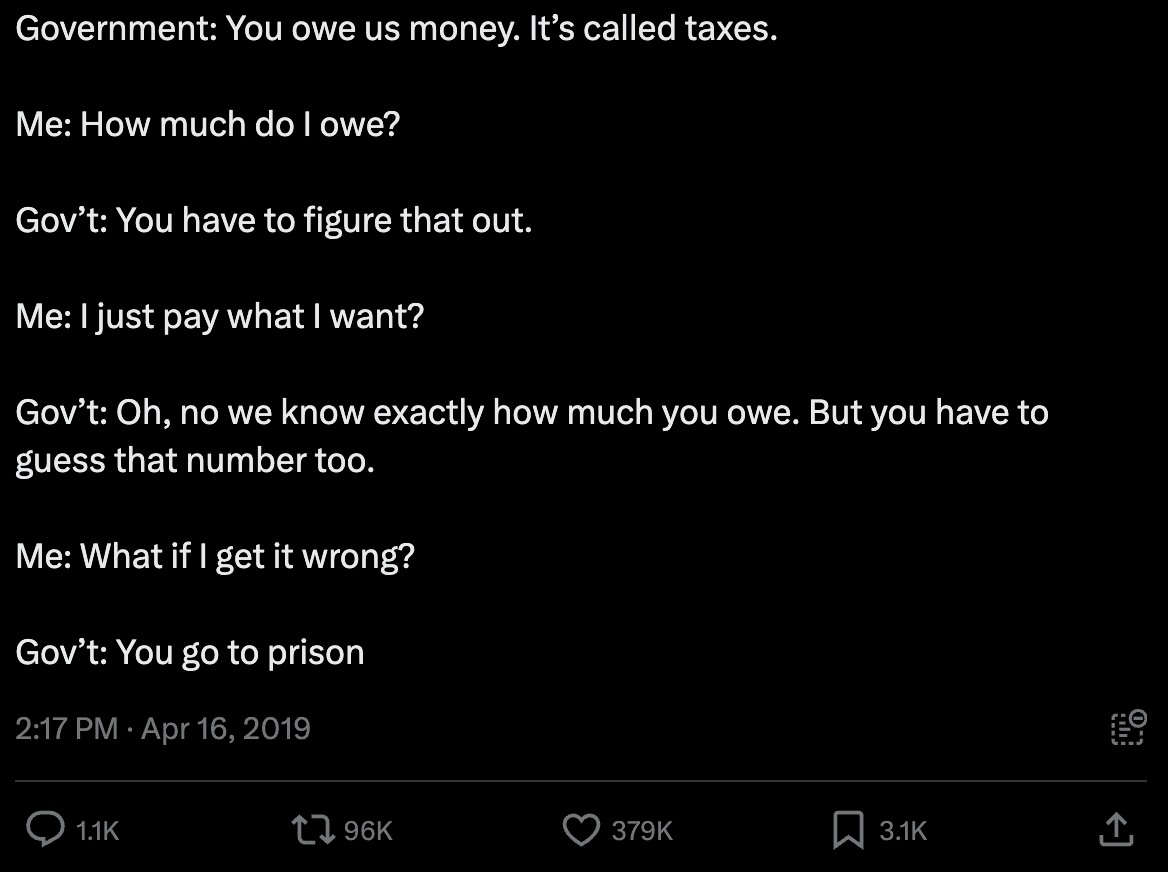Open replies via the 1.1K count

(x=98, y=830)
